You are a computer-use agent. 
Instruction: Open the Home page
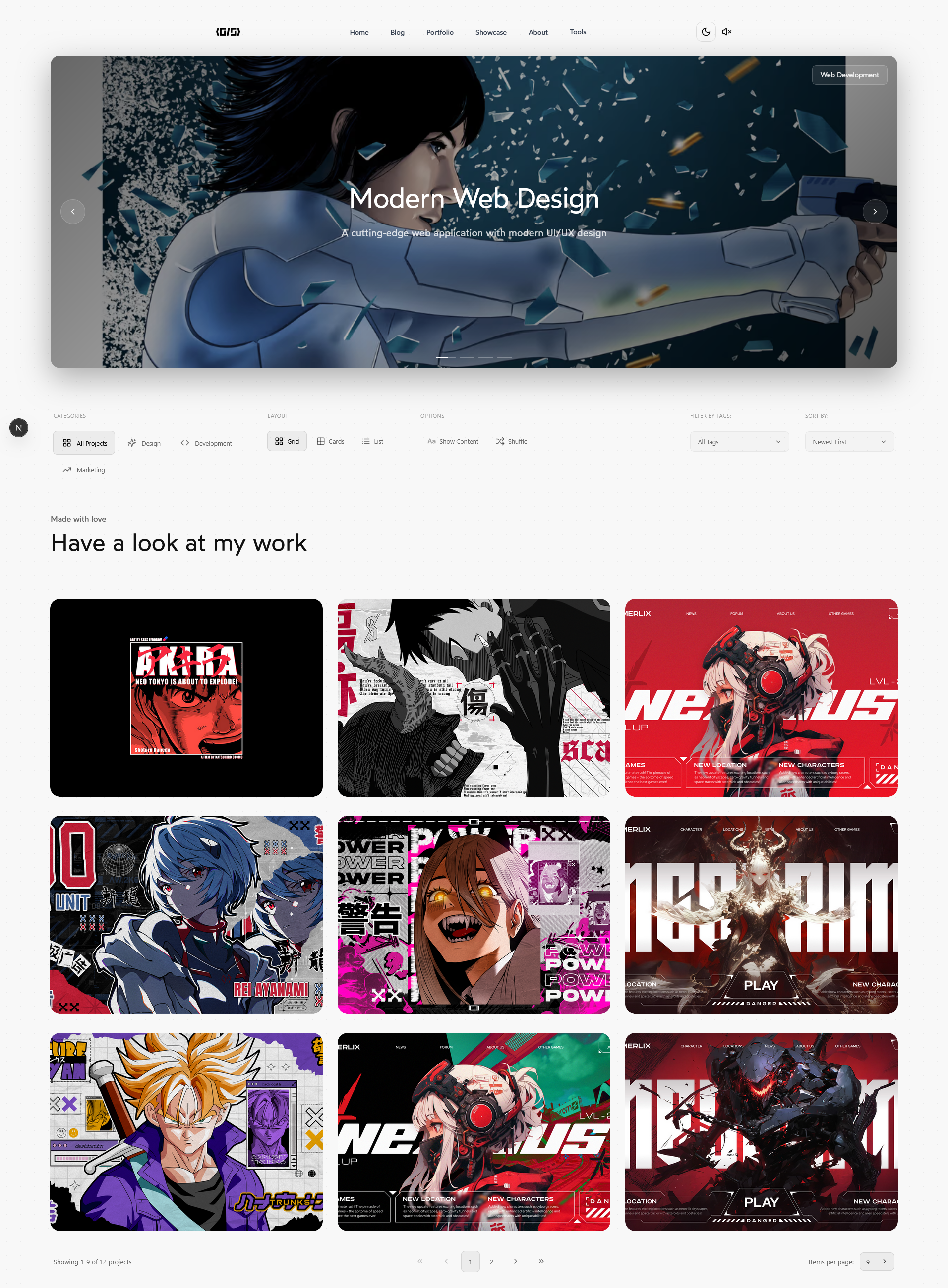click(x=359, y=32)
